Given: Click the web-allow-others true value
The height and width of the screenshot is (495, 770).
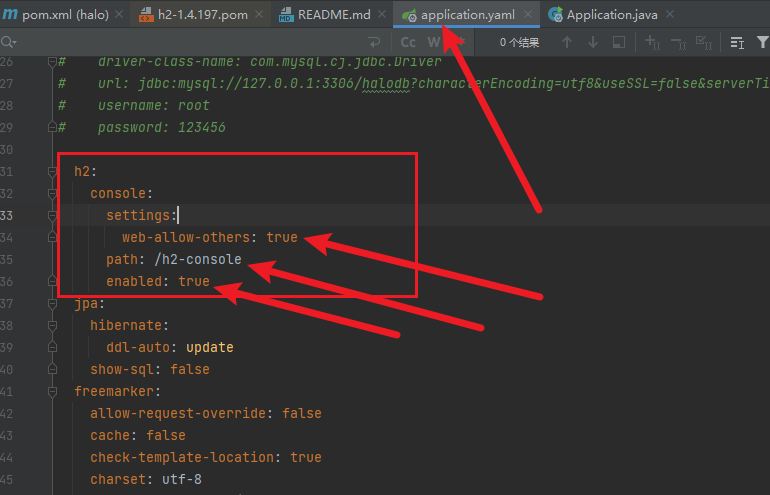Looking at the screenshot, I should click(x=282, y=238).
